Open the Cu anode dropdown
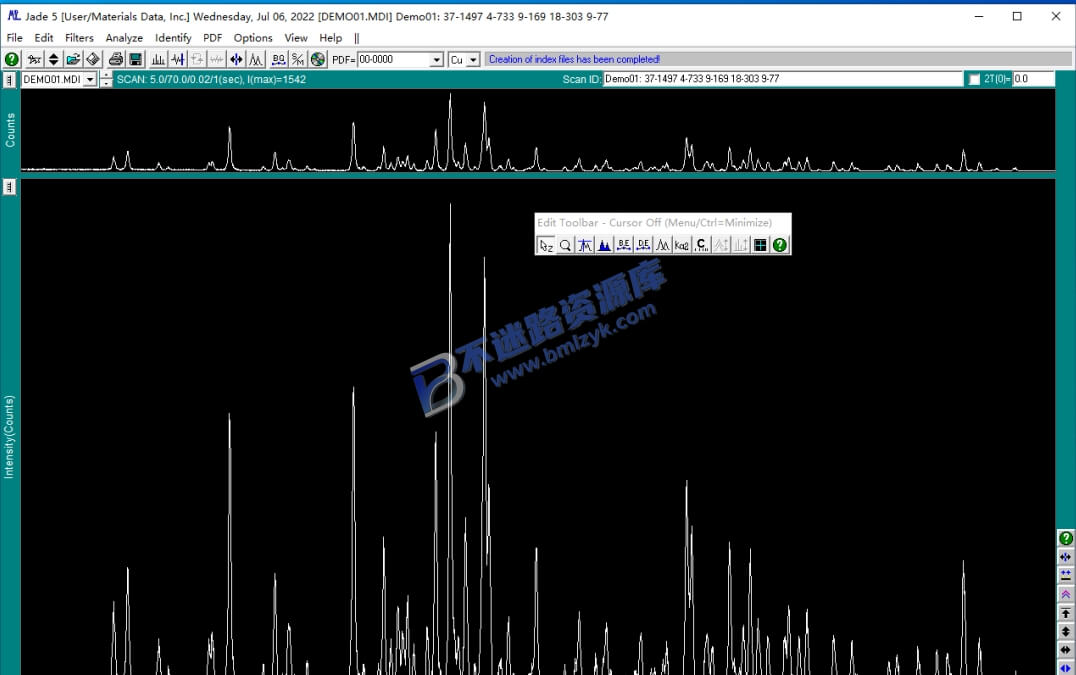This screenshot has height=675, width=1076. [x=473, y=60]
